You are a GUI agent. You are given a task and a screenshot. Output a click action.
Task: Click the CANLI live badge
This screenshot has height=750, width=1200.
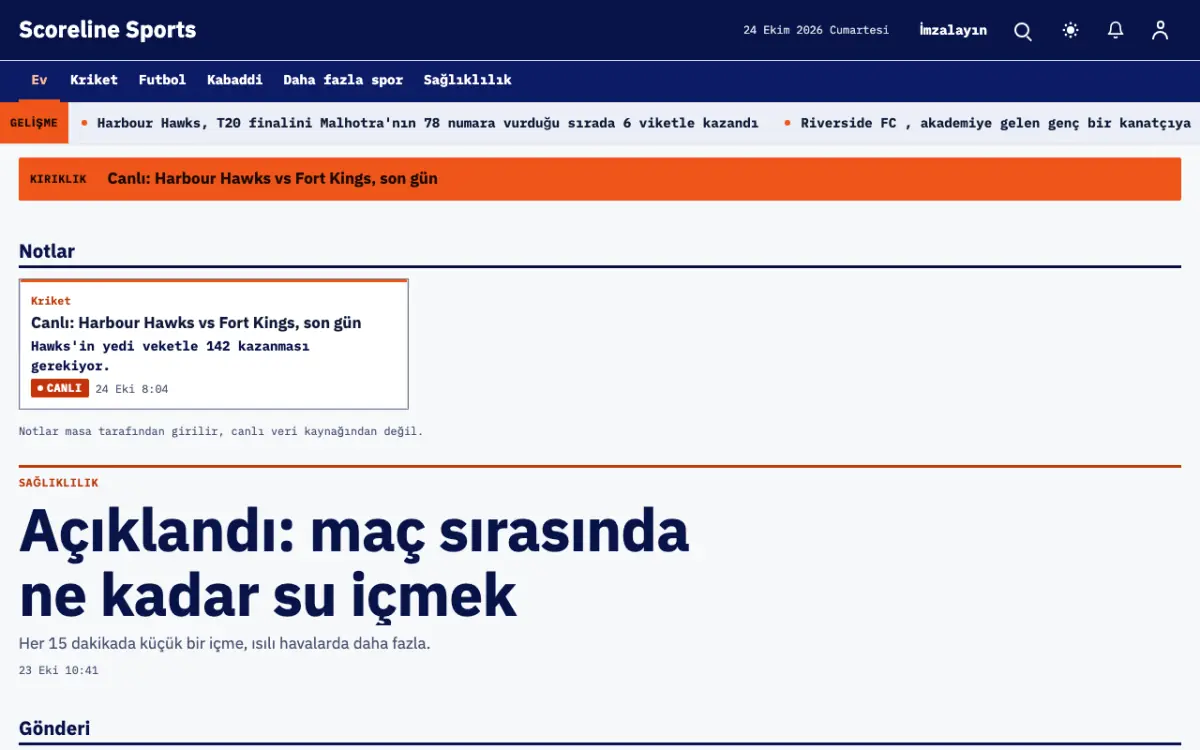pyautogui.click(x=60, y=388)
